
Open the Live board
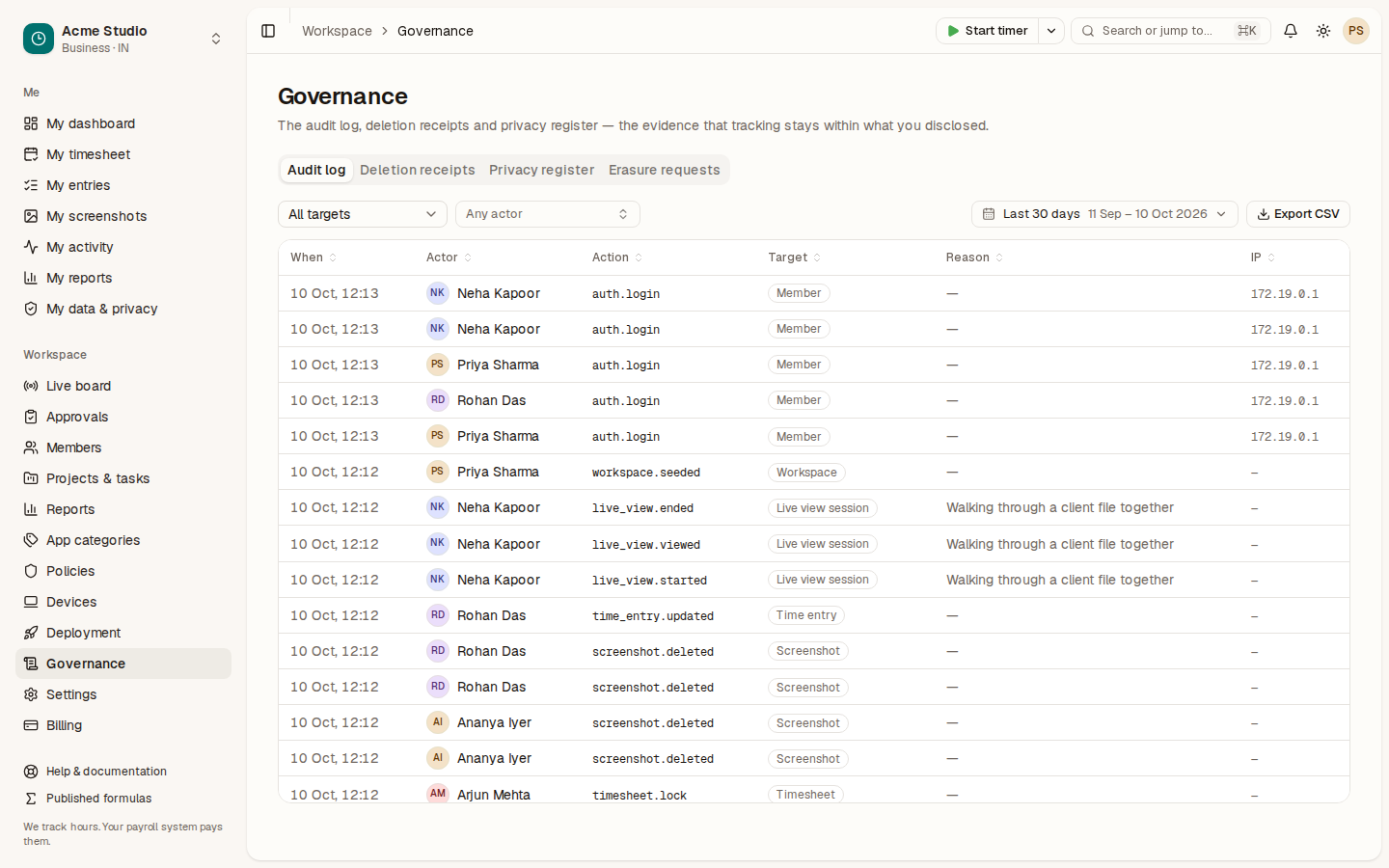(x=123, y=386)
